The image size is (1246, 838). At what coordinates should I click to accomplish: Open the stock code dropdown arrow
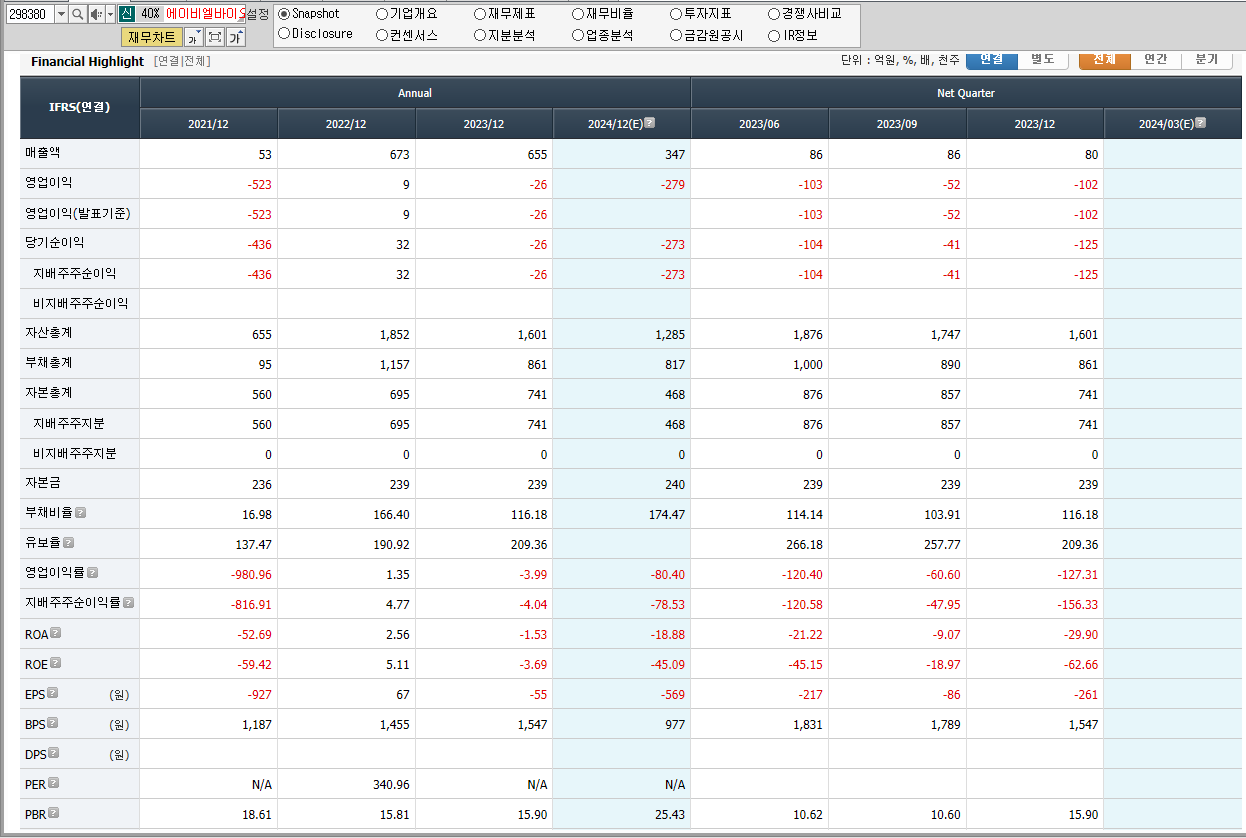pos(61,14)
